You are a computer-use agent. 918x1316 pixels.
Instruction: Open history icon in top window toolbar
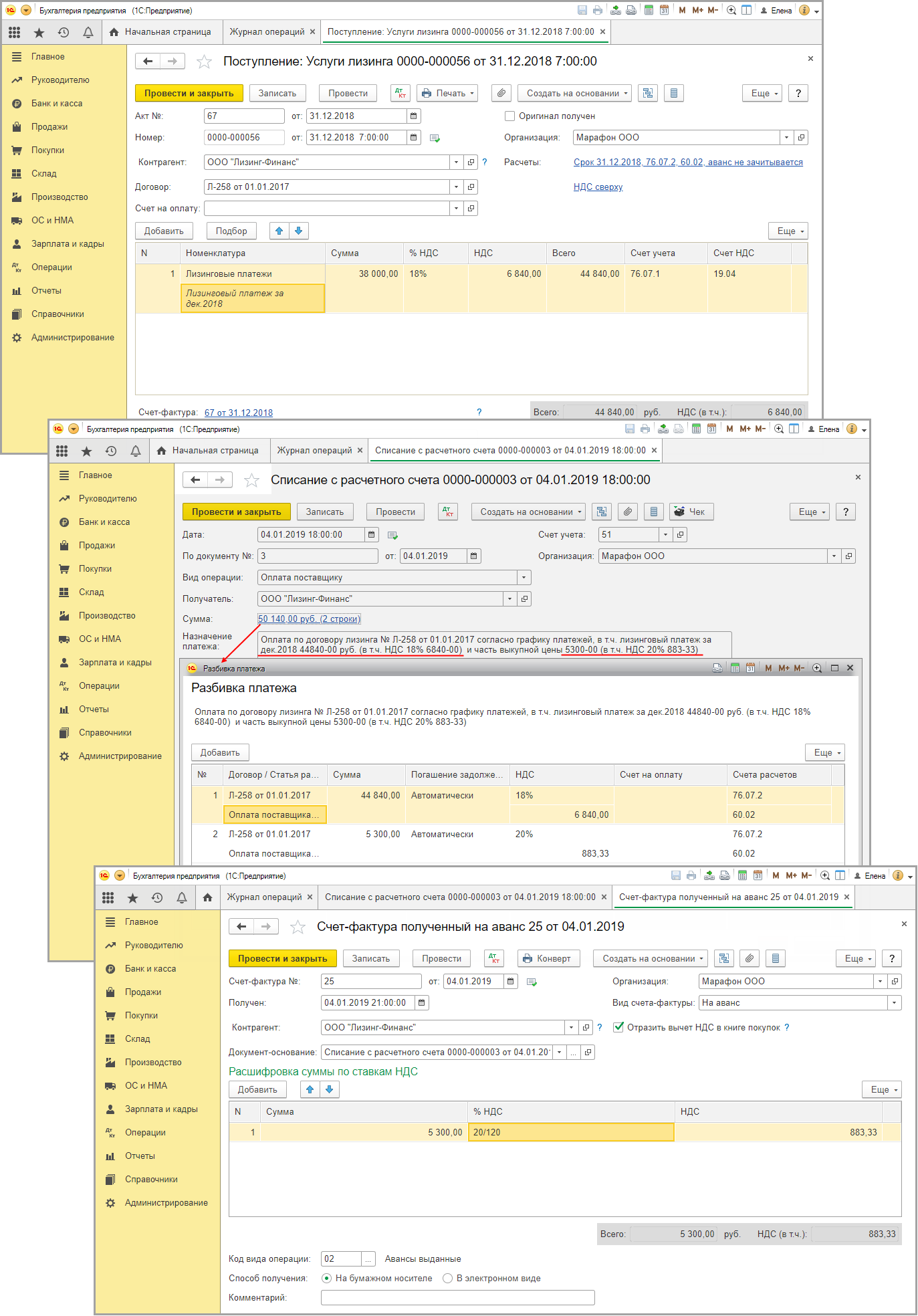[x=64, y=32]
